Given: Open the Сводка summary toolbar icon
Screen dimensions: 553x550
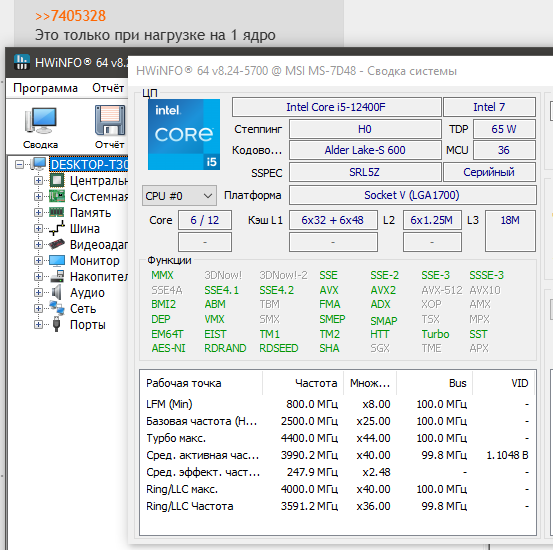Looking at the screenshot, I should [x=40, y=127].
